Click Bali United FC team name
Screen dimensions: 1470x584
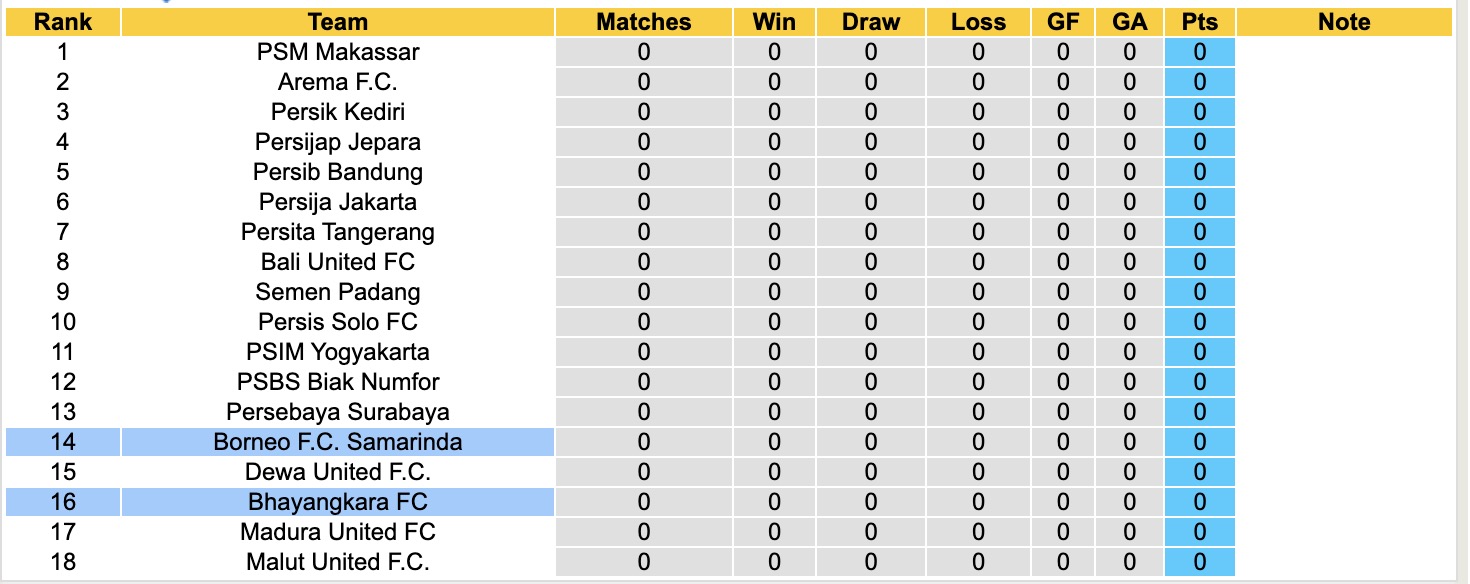click(338, 262)
